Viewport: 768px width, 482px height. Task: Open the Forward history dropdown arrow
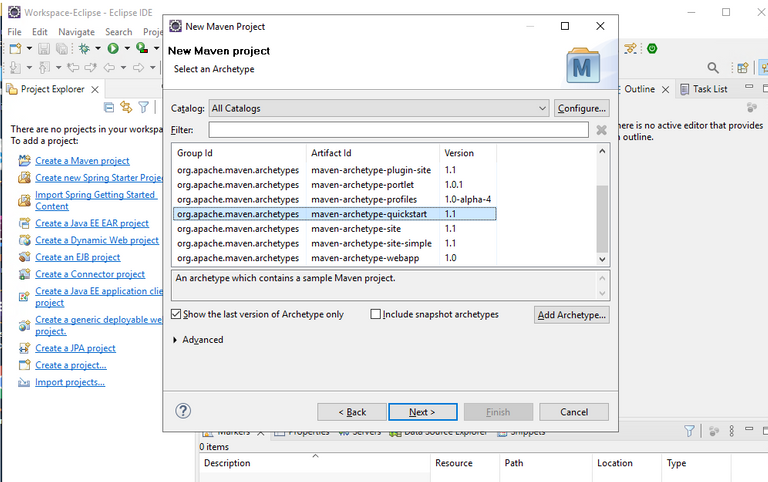coord(152,68)
